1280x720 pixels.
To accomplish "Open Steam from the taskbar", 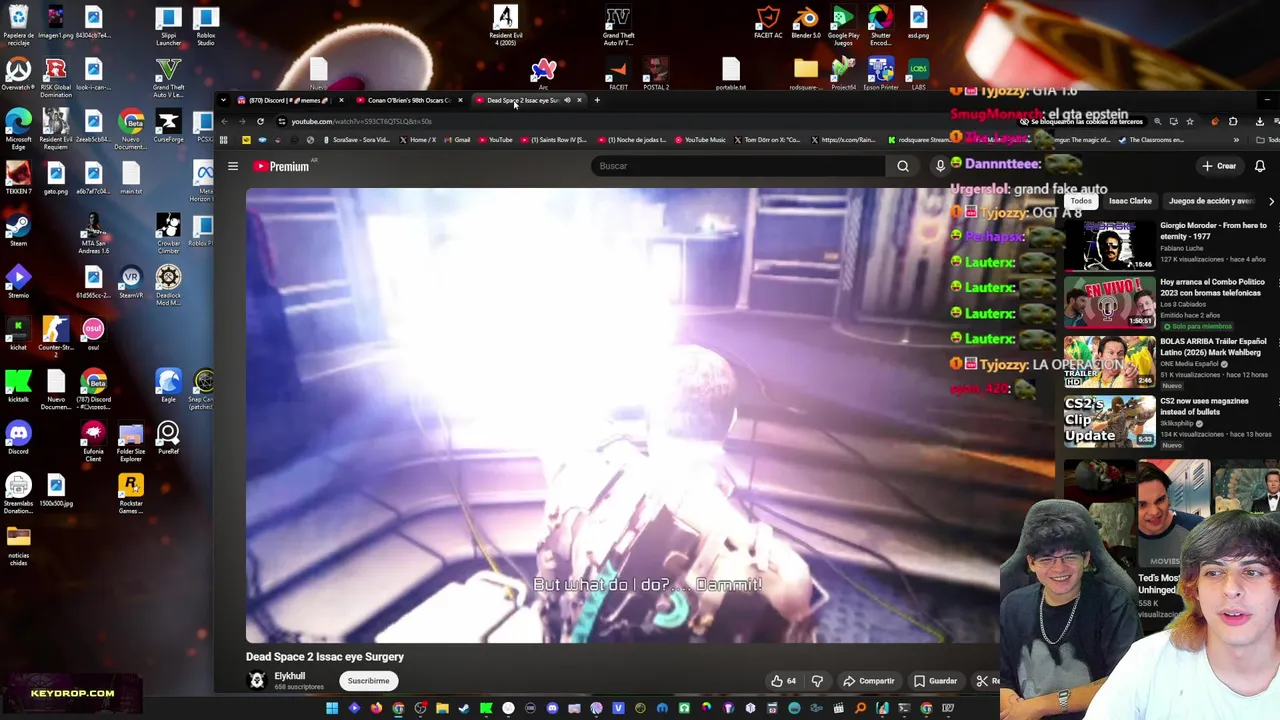I will pos(464,708).
